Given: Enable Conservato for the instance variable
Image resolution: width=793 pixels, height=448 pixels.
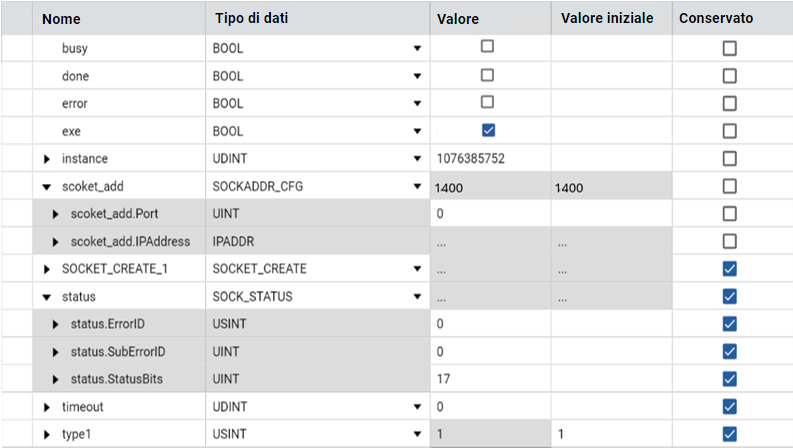Looking at the screenshot, I should (x=730, y=158).
